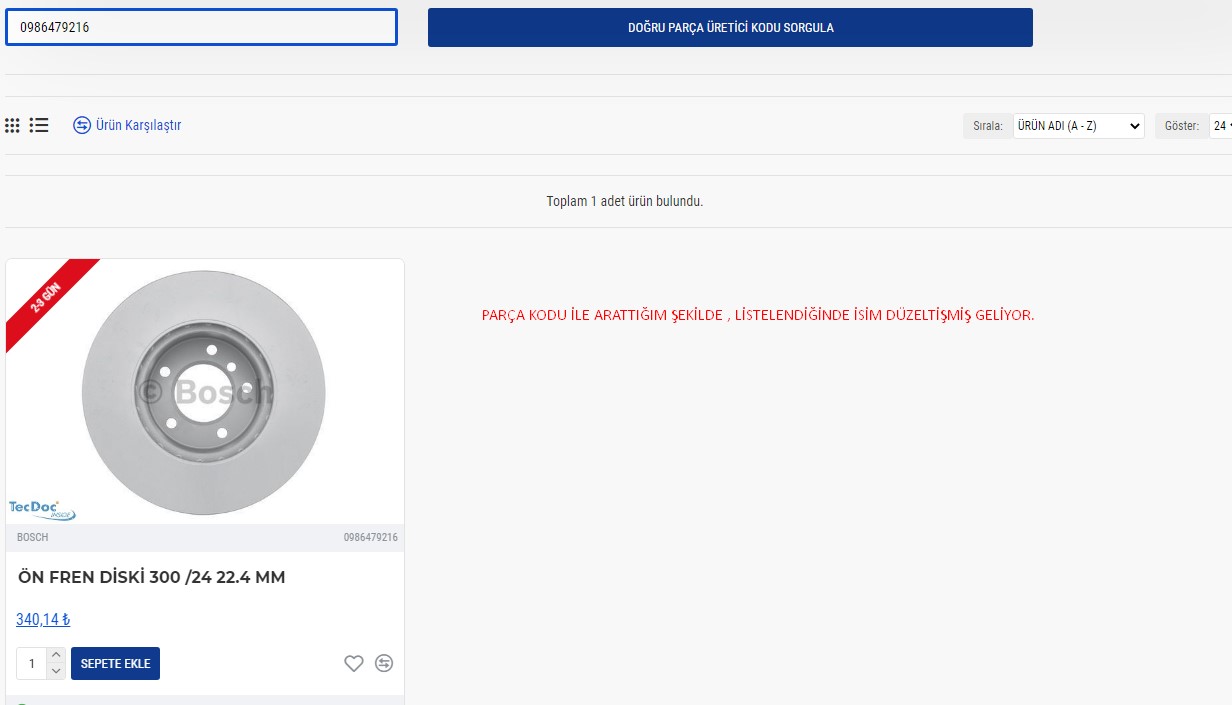This screenshot has height=705, width=1232.
Task: Open the Sırala sort dropdown
Action: pos(1078,126)
